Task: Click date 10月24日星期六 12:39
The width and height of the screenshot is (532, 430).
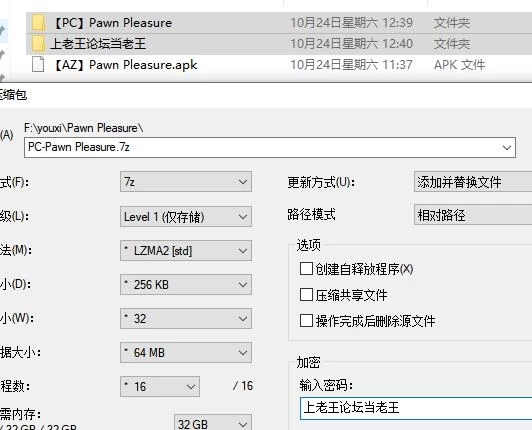Action: click(352, 23)
